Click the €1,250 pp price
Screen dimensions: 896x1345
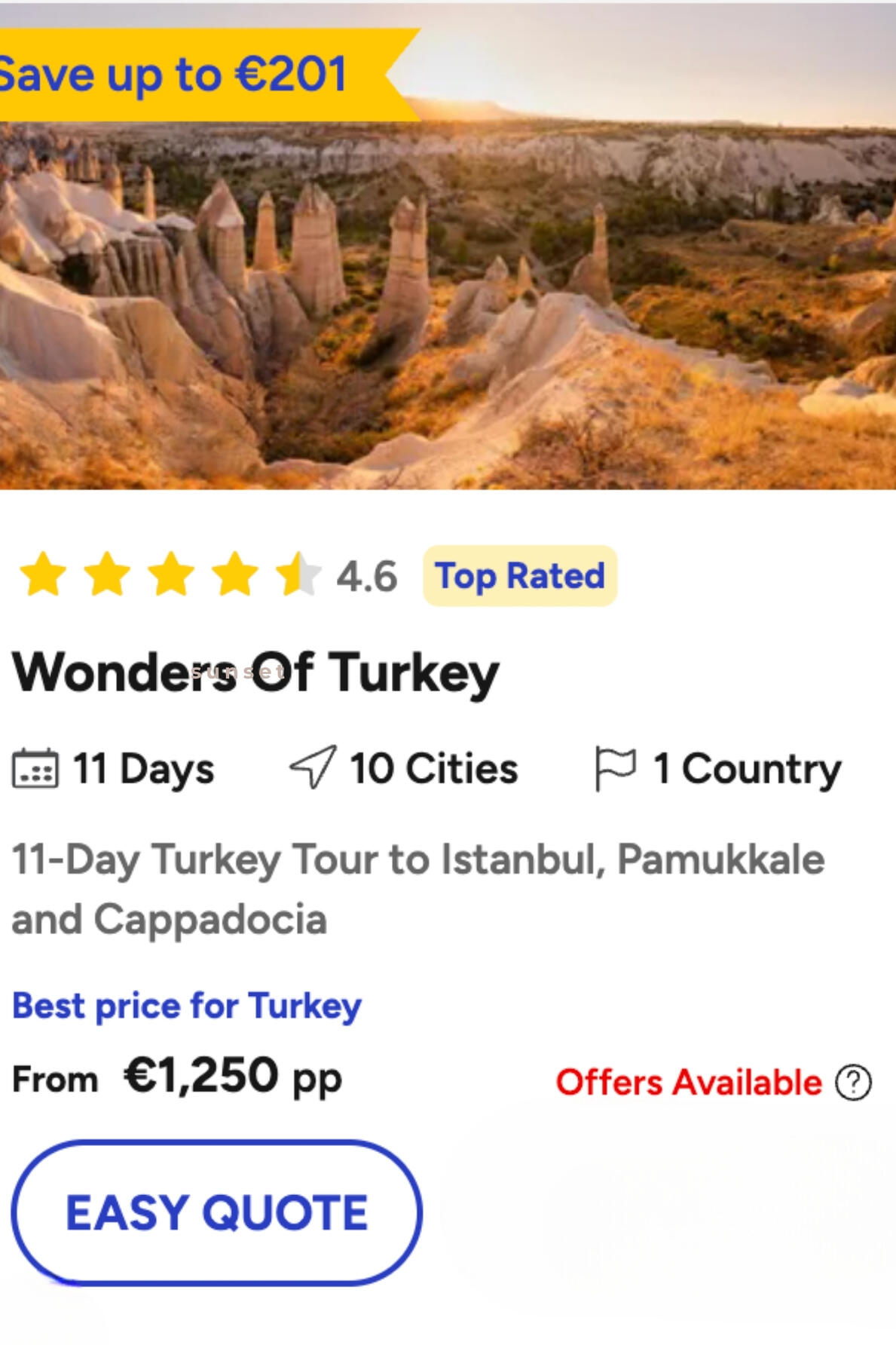[232, 1077]
